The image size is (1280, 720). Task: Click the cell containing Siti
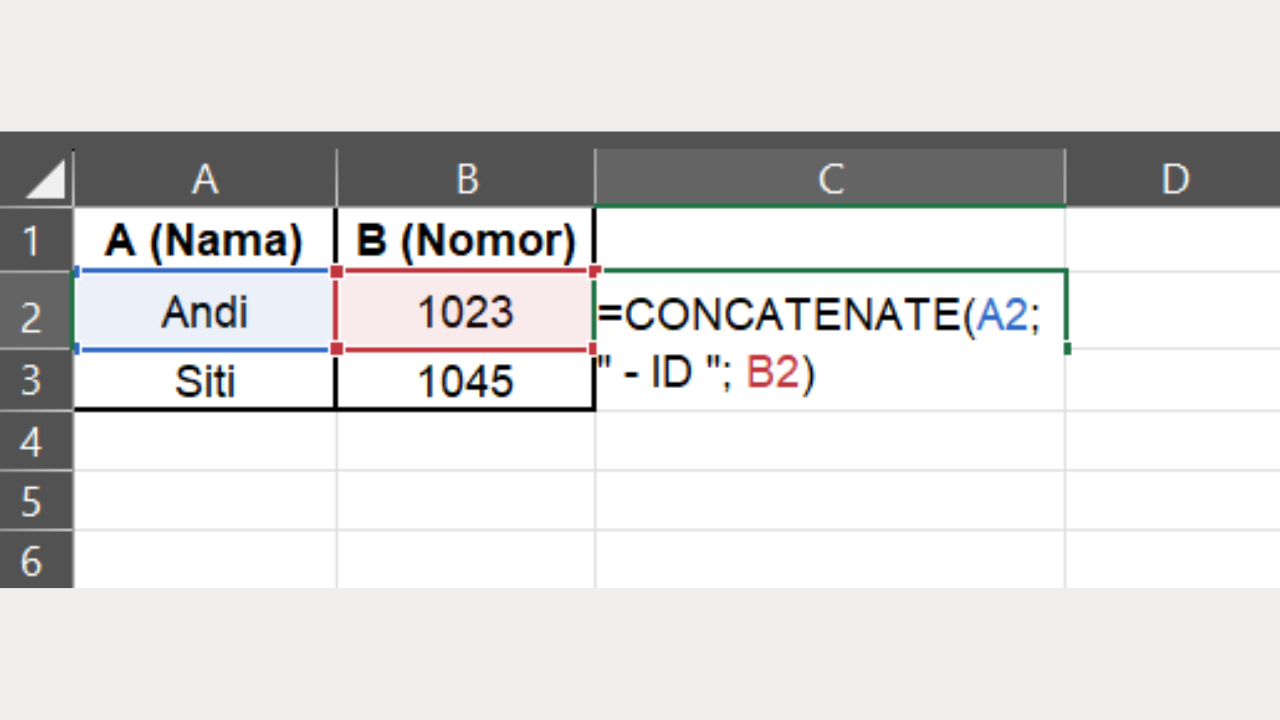(204, 380)
